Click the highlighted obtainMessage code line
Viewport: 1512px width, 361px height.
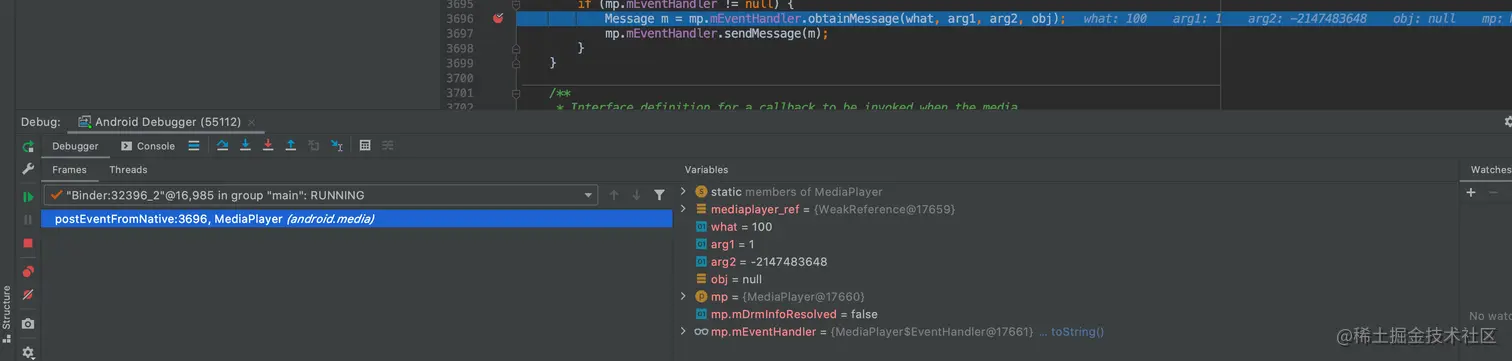(835, 19)
